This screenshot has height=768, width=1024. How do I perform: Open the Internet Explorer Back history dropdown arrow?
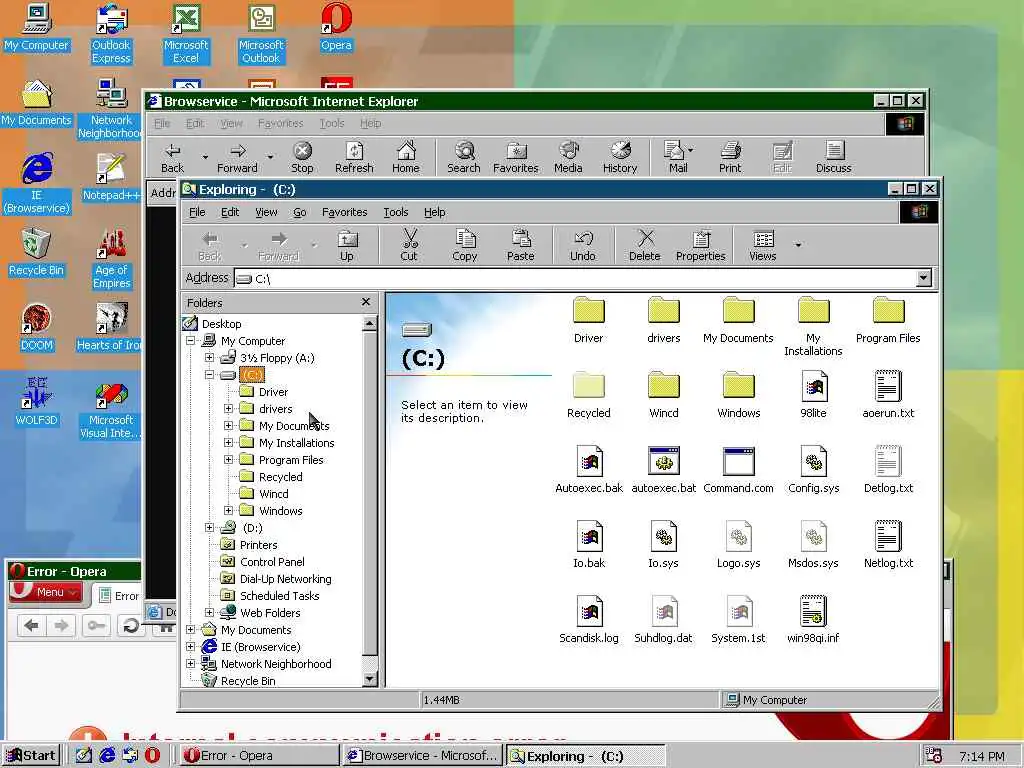pyautogui.click(x=205, y=157)
